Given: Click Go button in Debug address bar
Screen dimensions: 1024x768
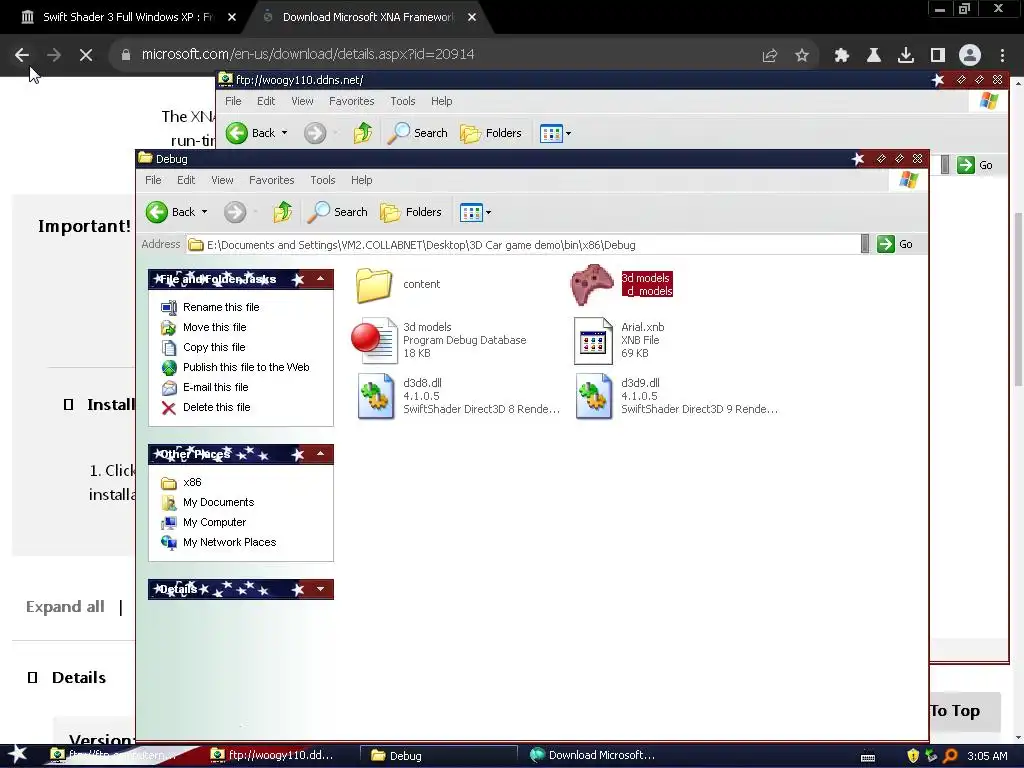Looking at the screenshot, I should point(895,244).
